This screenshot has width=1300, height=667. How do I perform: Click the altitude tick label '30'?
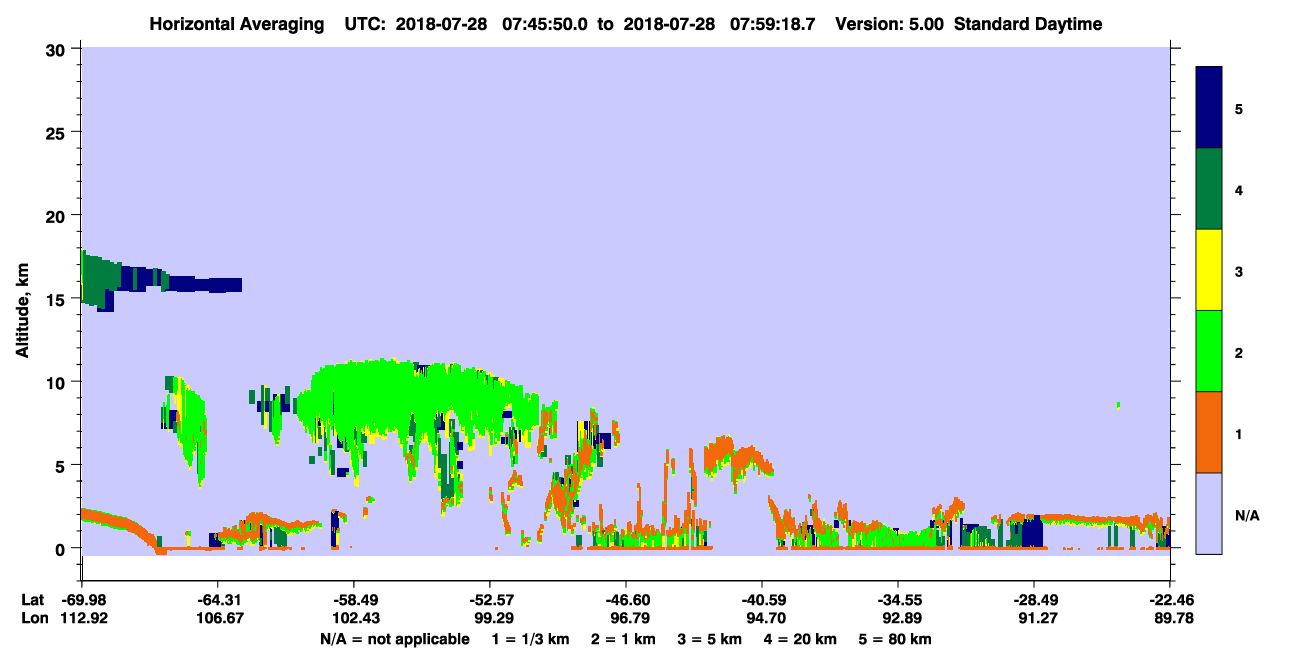pyautogui.click(x=58, y=49)
